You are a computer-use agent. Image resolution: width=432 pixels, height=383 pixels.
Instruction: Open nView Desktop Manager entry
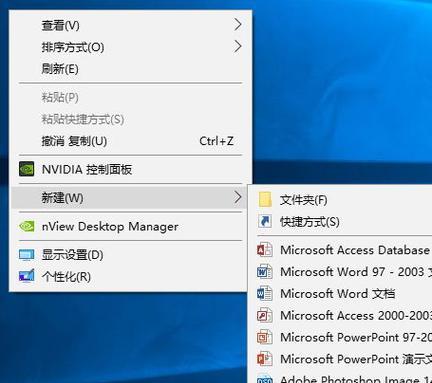pyautogui.click(x=130, y=226)
